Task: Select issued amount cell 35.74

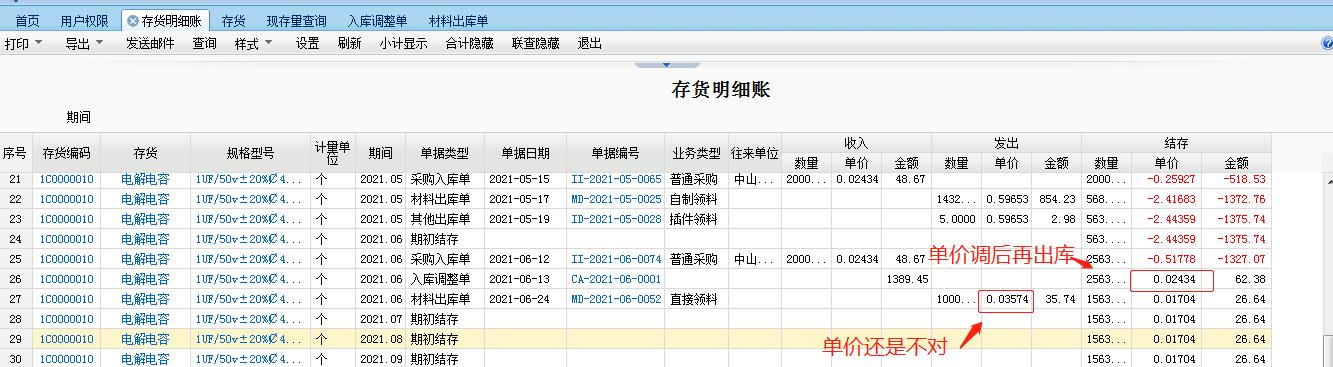Action: (1056, 299)
